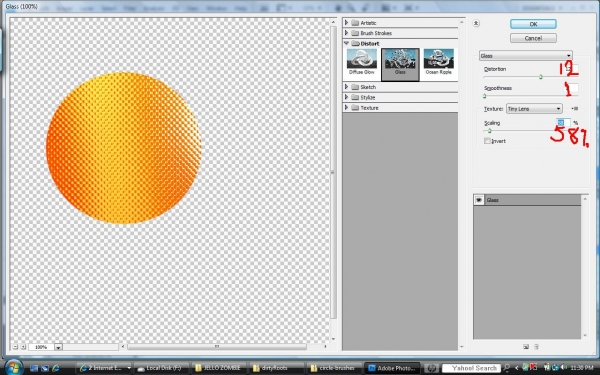Click the Yahoo! Search taskbar field

point(471,368)
